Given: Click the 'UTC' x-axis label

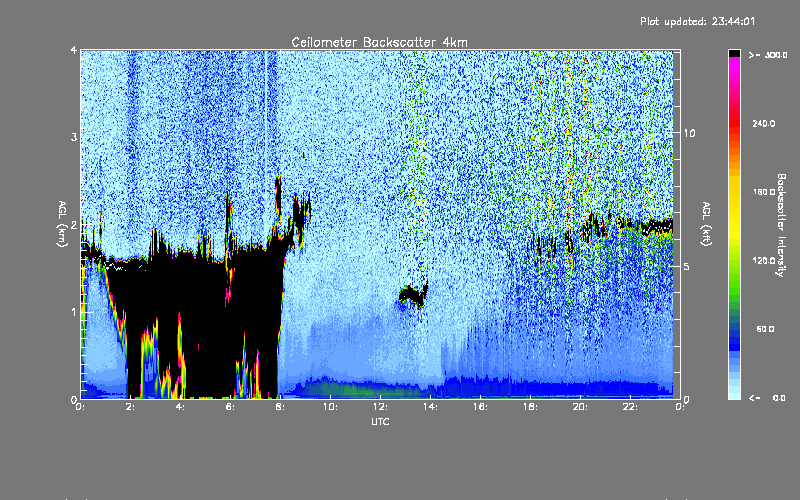Looking at the screenshot, I should [x=380, y=421].
